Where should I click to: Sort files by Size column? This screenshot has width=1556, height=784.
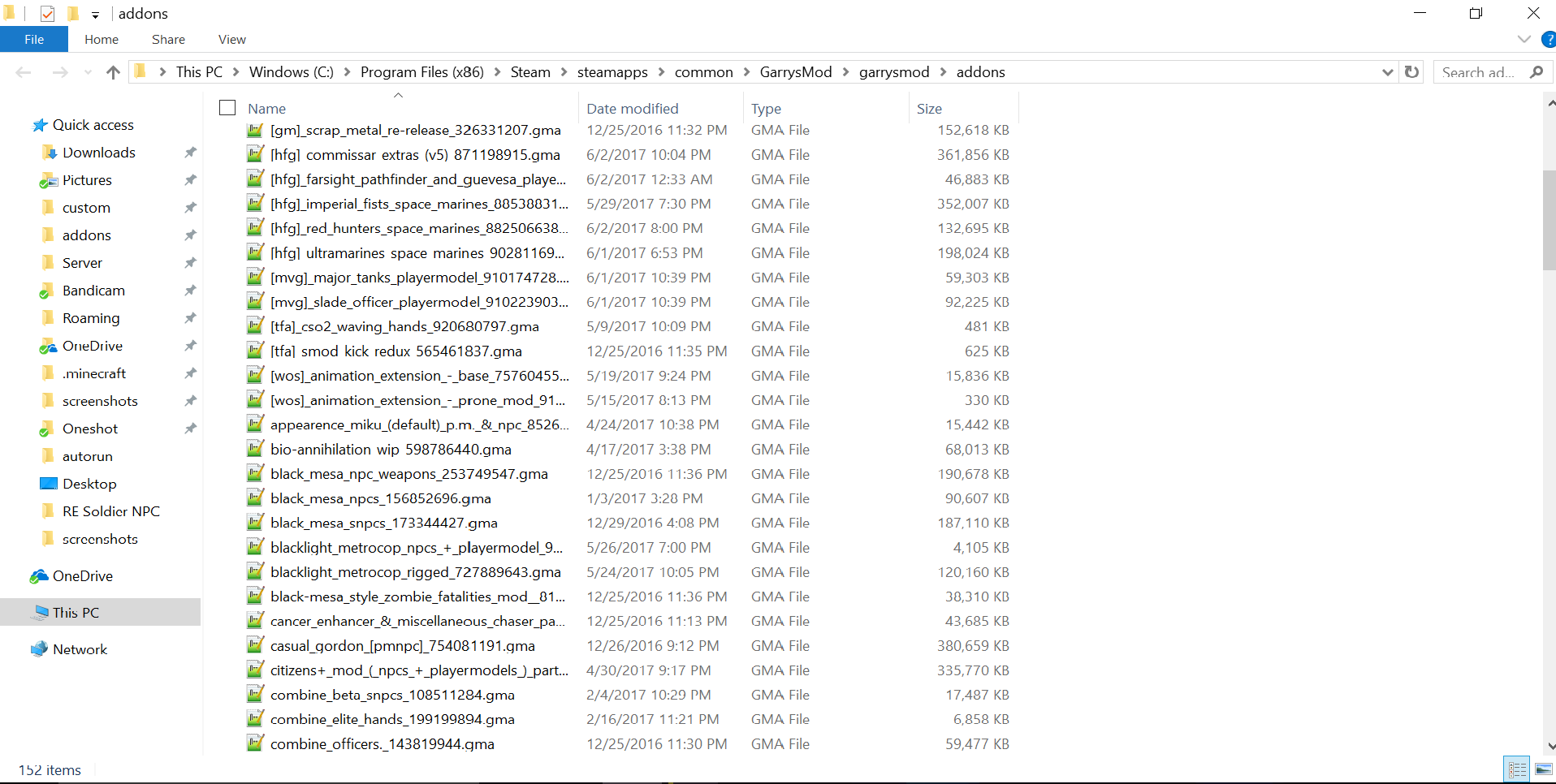929,109
